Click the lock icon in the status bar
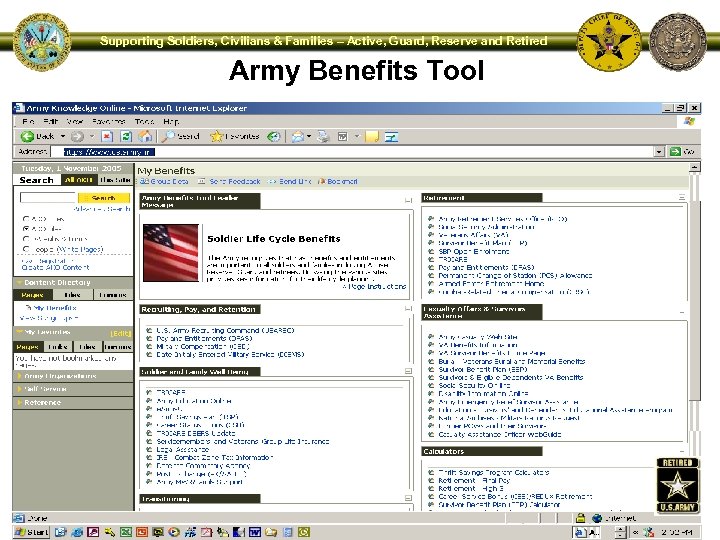The height and width of the screenshot is (540, 720). tap(580, 518)
